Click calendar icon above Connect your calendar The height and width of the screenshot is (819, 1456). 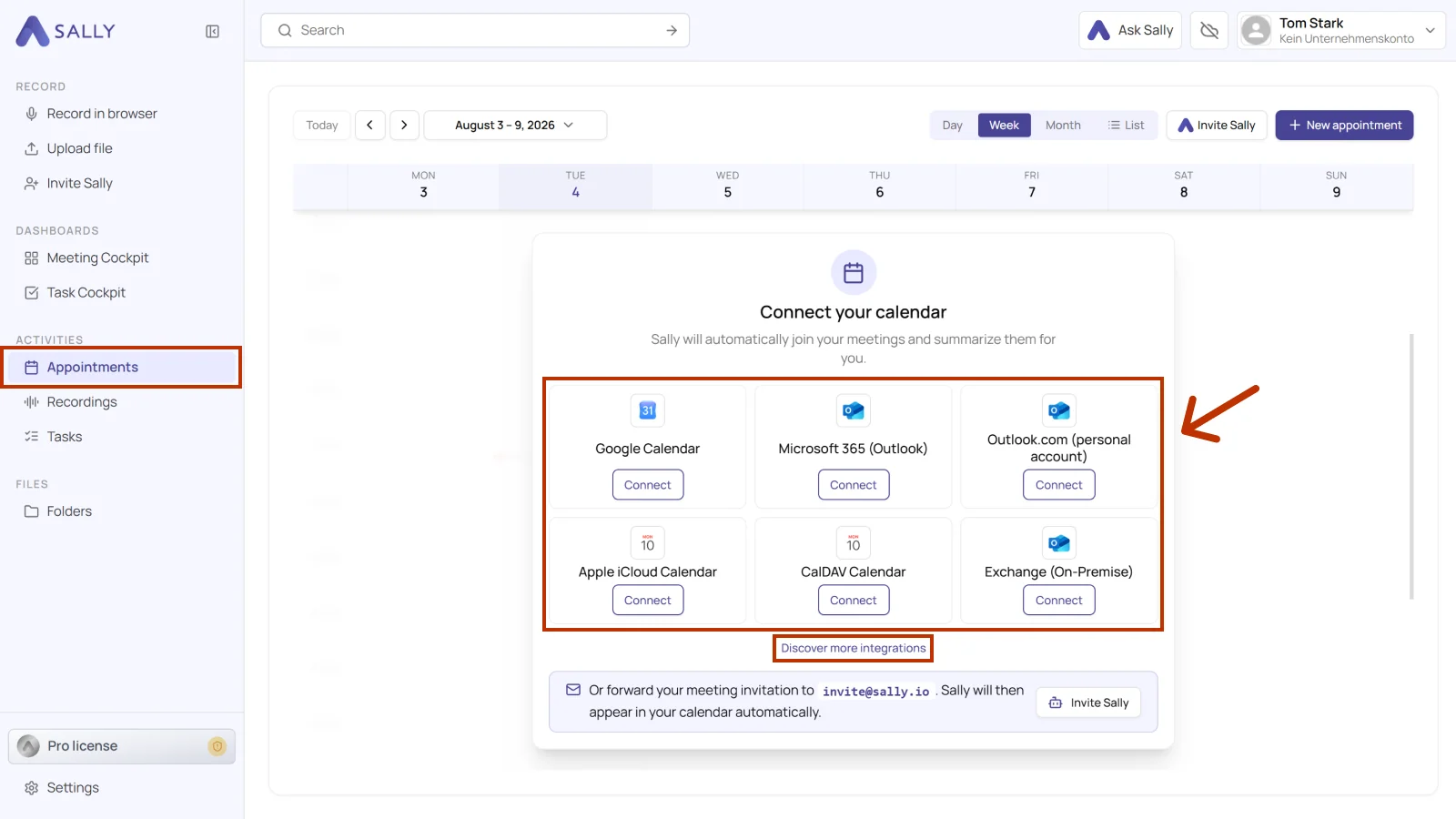pyautogui.click(x=854, y=272)
